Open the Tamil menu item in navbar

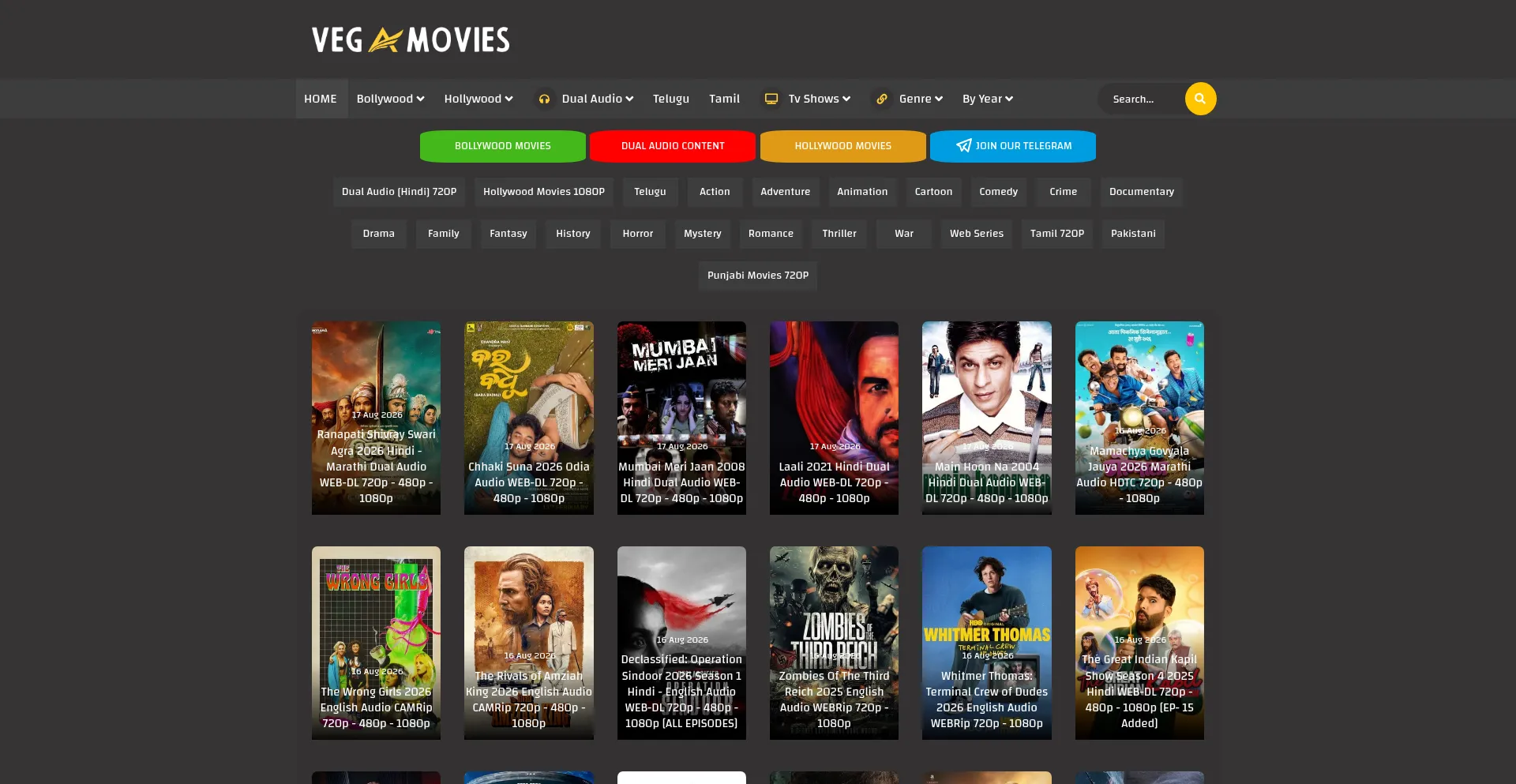tap(724, 99)
